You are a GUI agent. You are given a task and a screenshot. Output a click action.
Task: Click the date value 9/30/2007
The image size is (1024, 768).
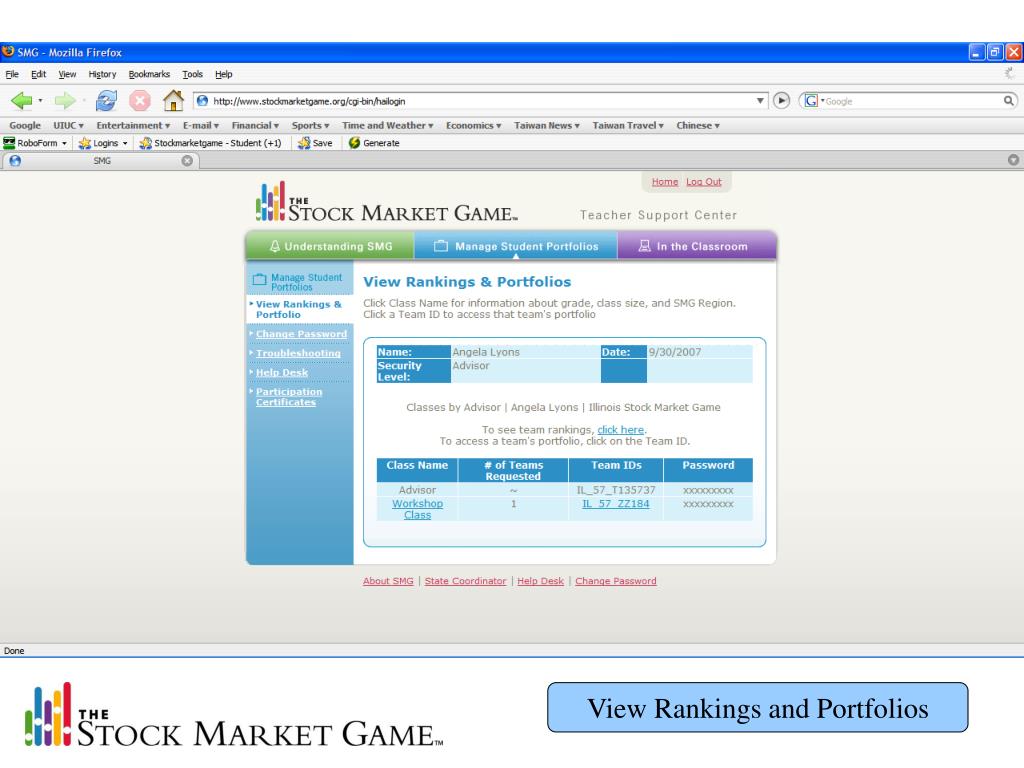click(x=675, y=352)
